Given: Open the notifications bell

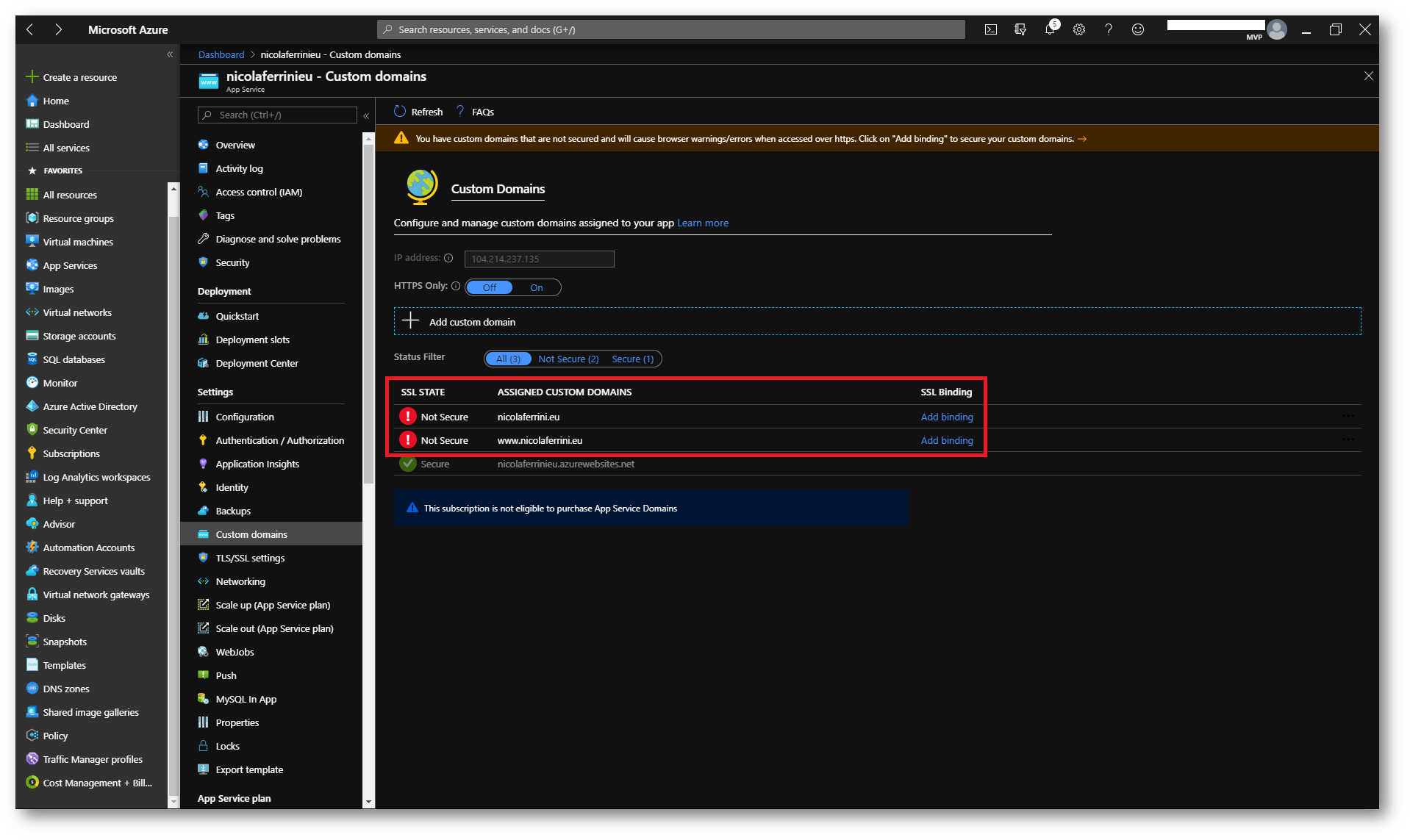Looking at the screenshot, I should 1050,29.
